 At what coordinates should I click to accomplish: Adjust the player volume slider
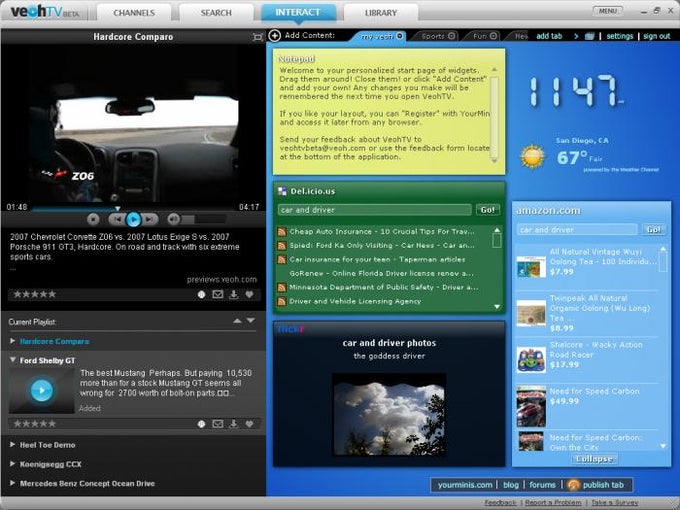(x=204, y=219)
